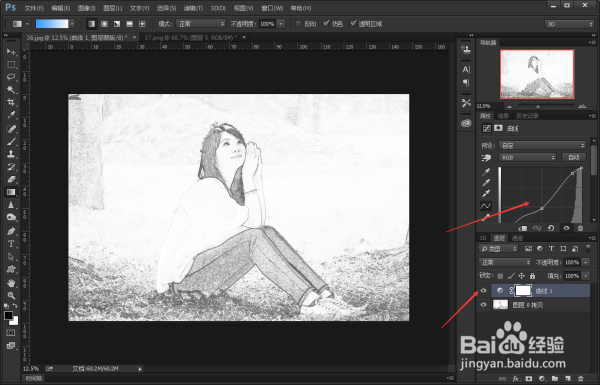Reset curves adjustment to defaults
600x385 pixels.
tap(551, 228)
